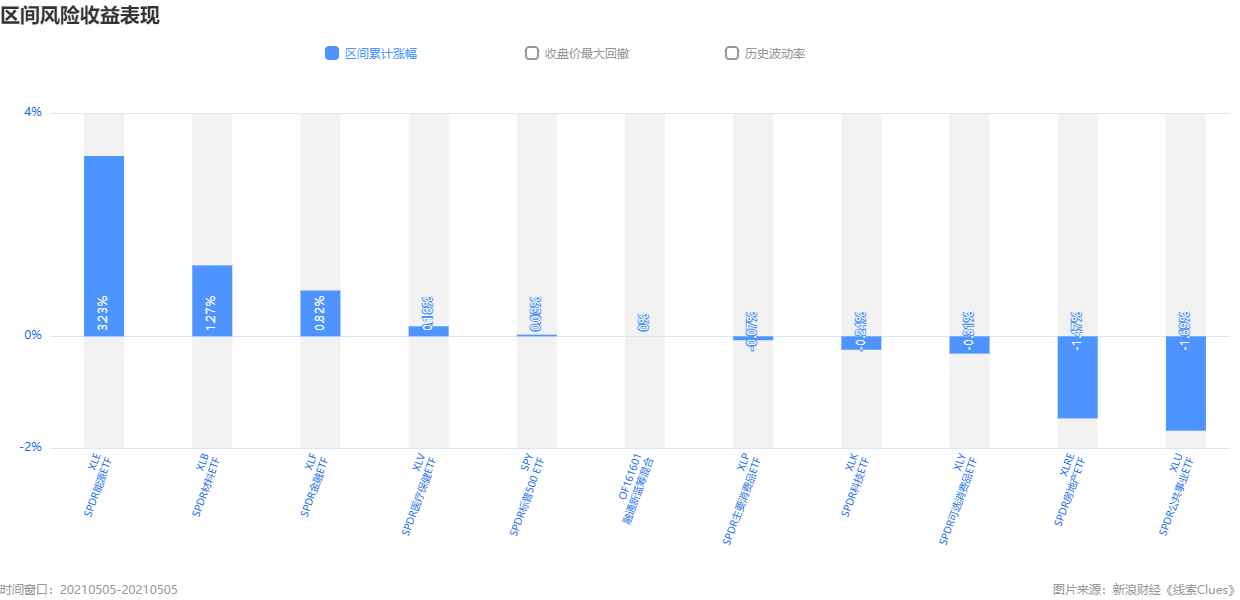
Task: Enable the 收盘价最大回撤 series checkbox
Action: 532,54
